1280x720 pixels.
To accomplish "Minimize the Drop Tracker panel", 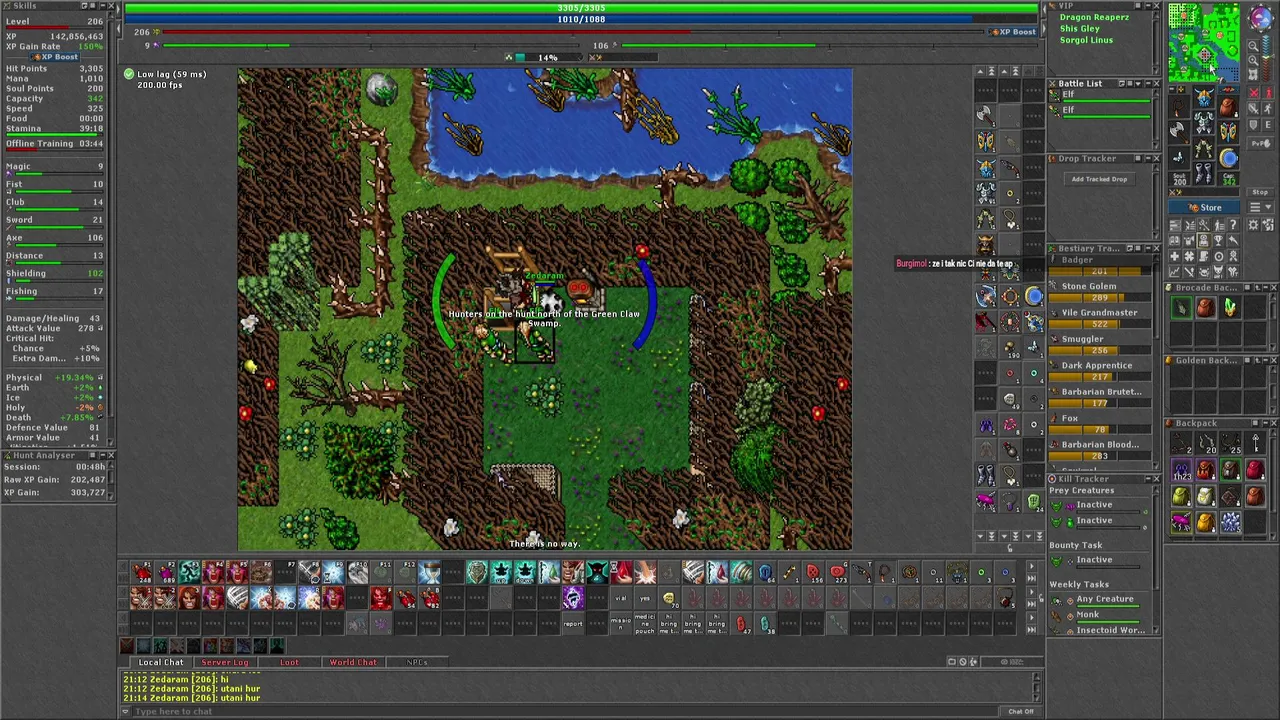I will click(x=1148, y=158).
